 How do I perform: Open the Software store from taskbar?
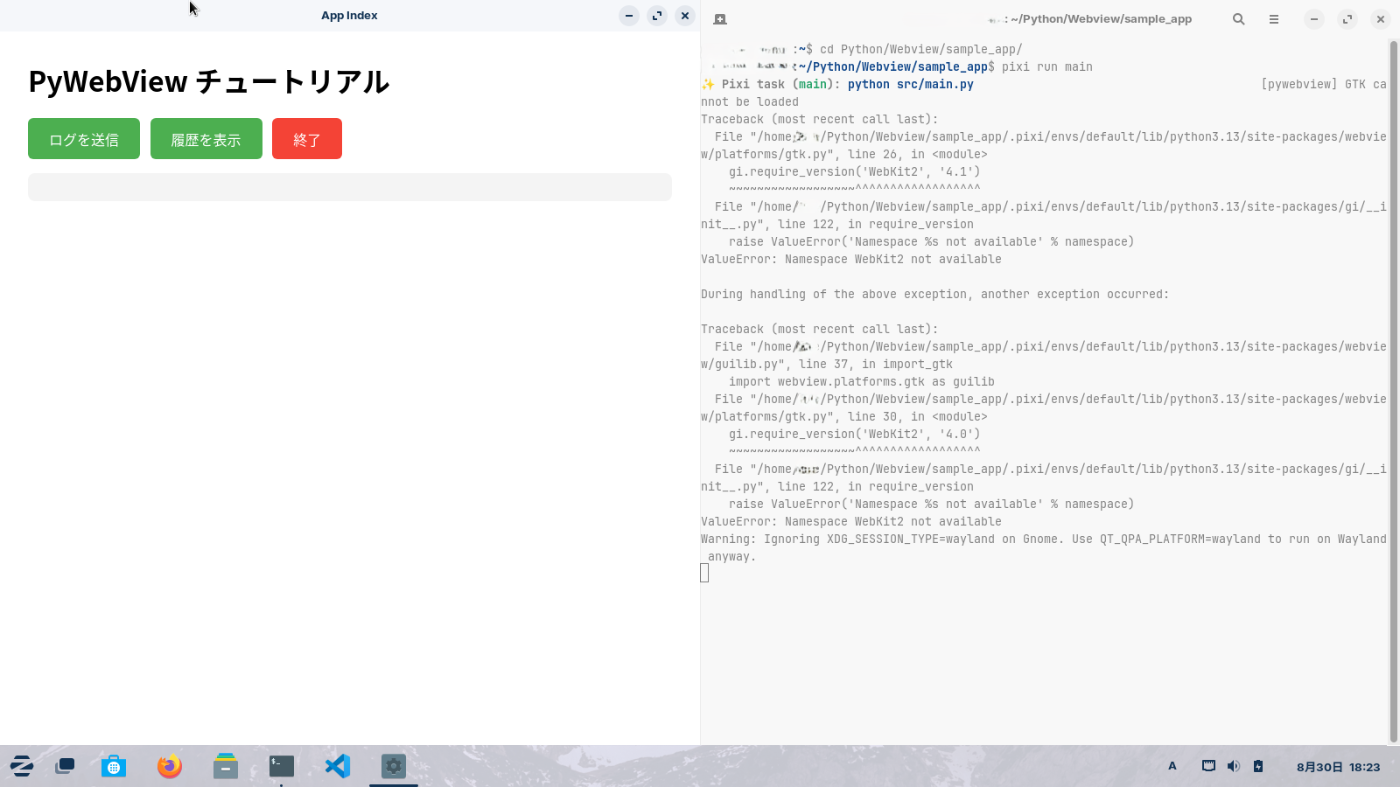tap(113, 766)
